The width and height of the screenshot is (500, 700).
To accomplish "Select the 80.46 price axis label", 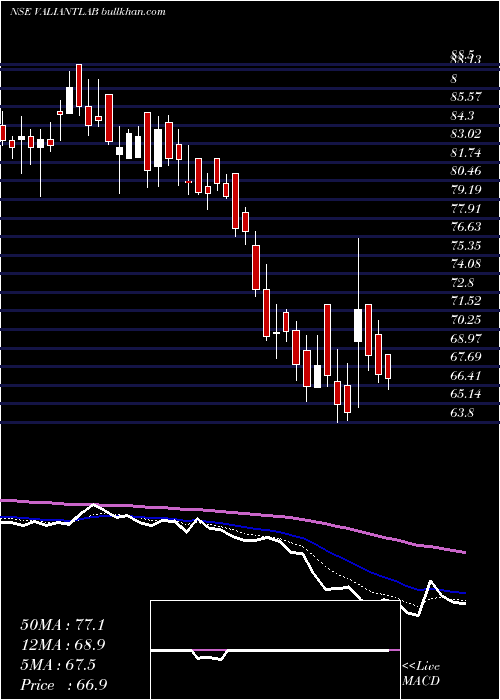I will [467, 171].
